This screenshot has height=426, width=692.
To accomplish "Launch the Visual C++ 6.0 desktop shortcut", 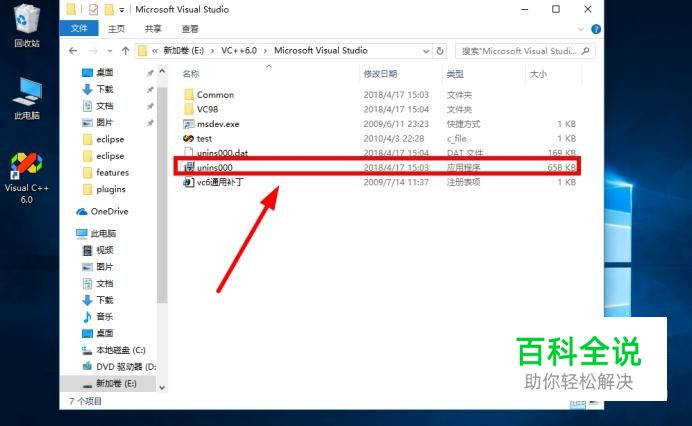I will coord(26,177).
